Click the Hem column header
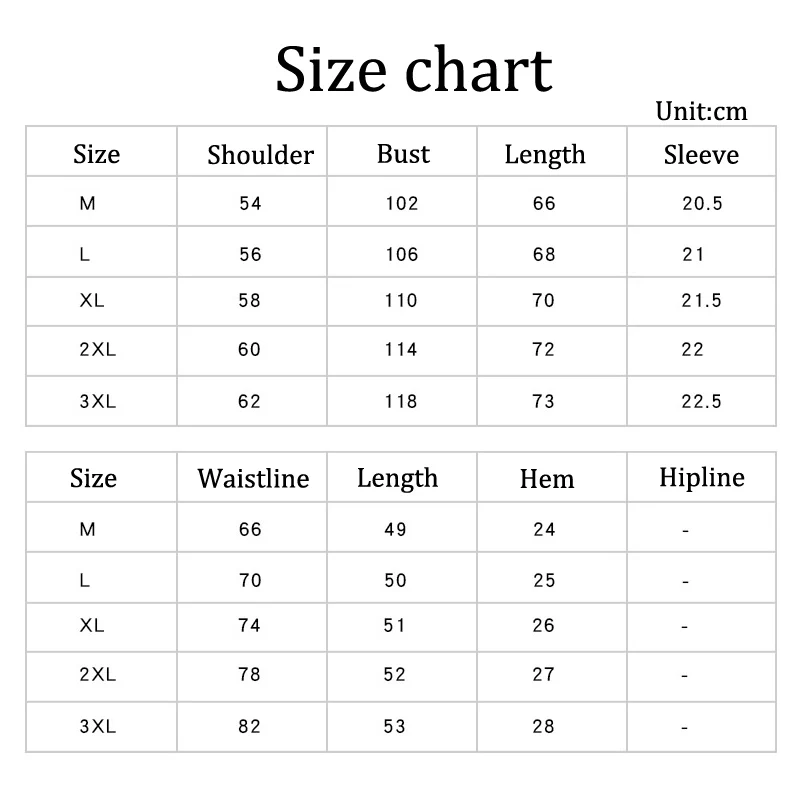The height and width of the screenshot is (800, 800). click(547, 479)
